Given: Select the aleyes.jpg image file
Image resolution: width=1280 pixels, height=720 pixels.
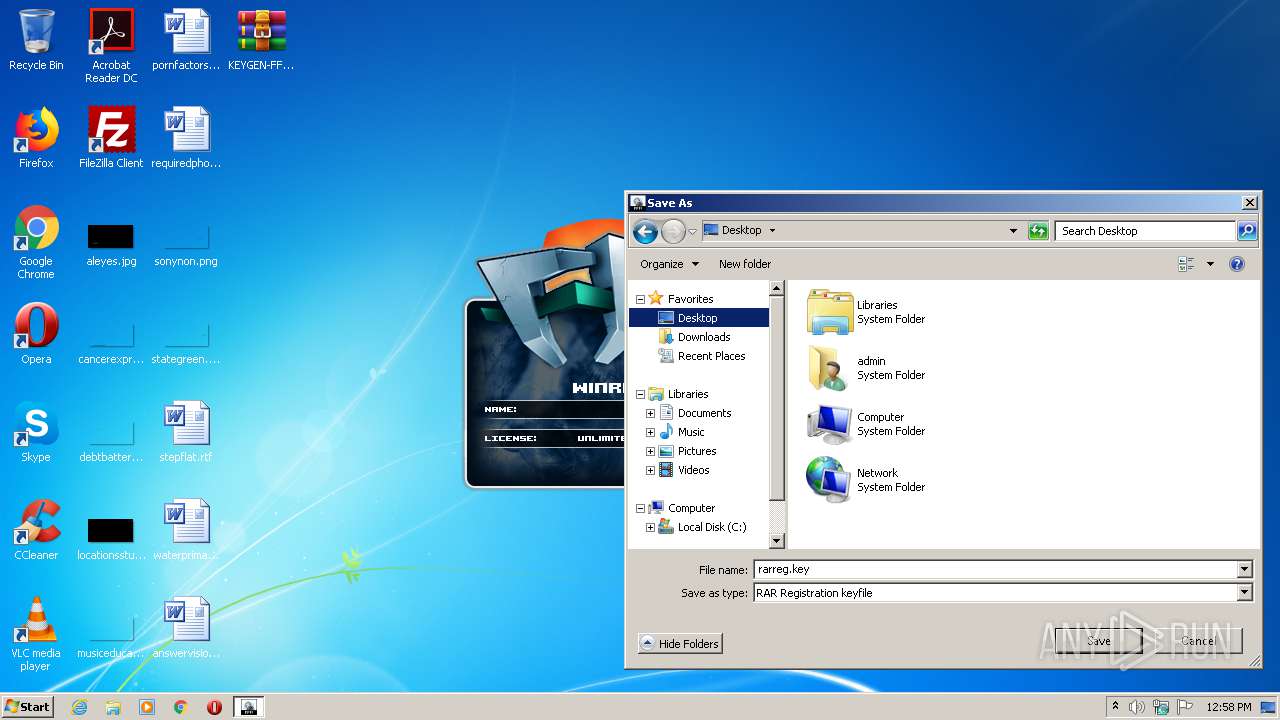Looking at the screenshot, I should click(111, 244).
